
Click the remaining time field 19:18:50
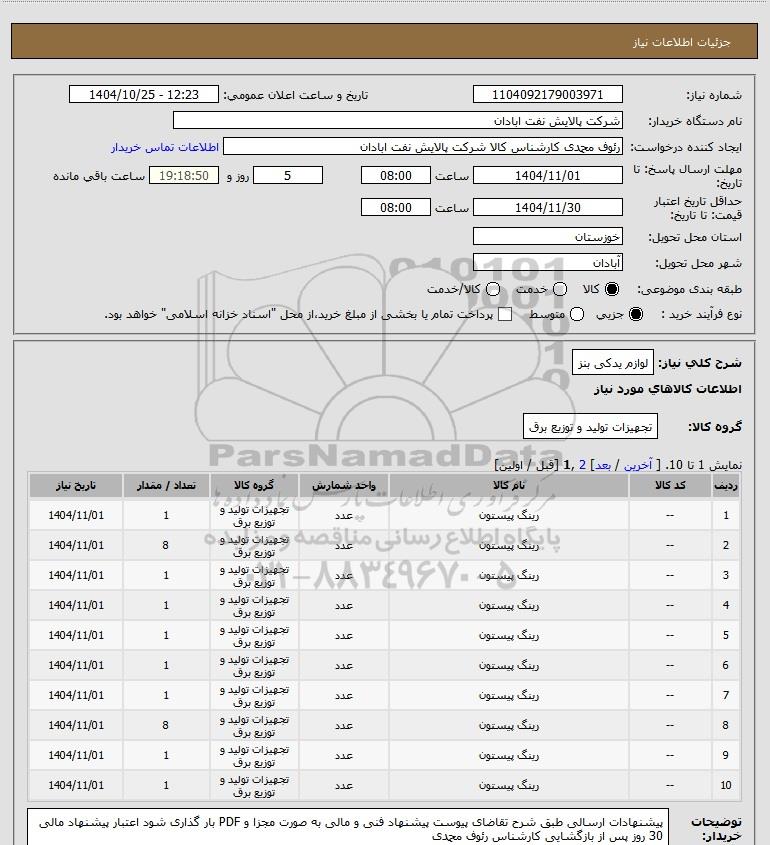click(x=184, y=175)
